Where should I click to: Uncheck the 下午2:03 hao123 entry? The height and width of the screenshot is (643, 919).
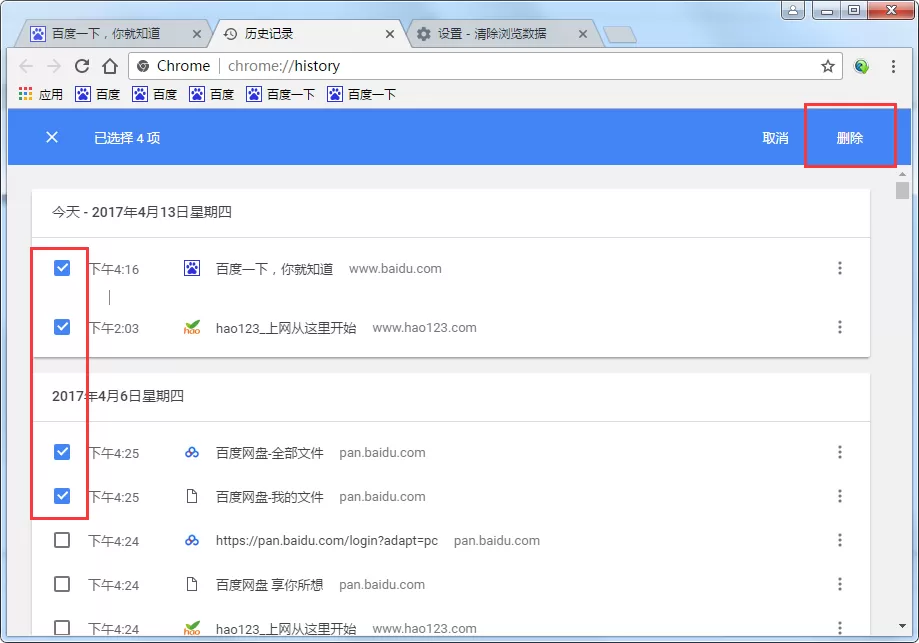(x=62, y=327)
